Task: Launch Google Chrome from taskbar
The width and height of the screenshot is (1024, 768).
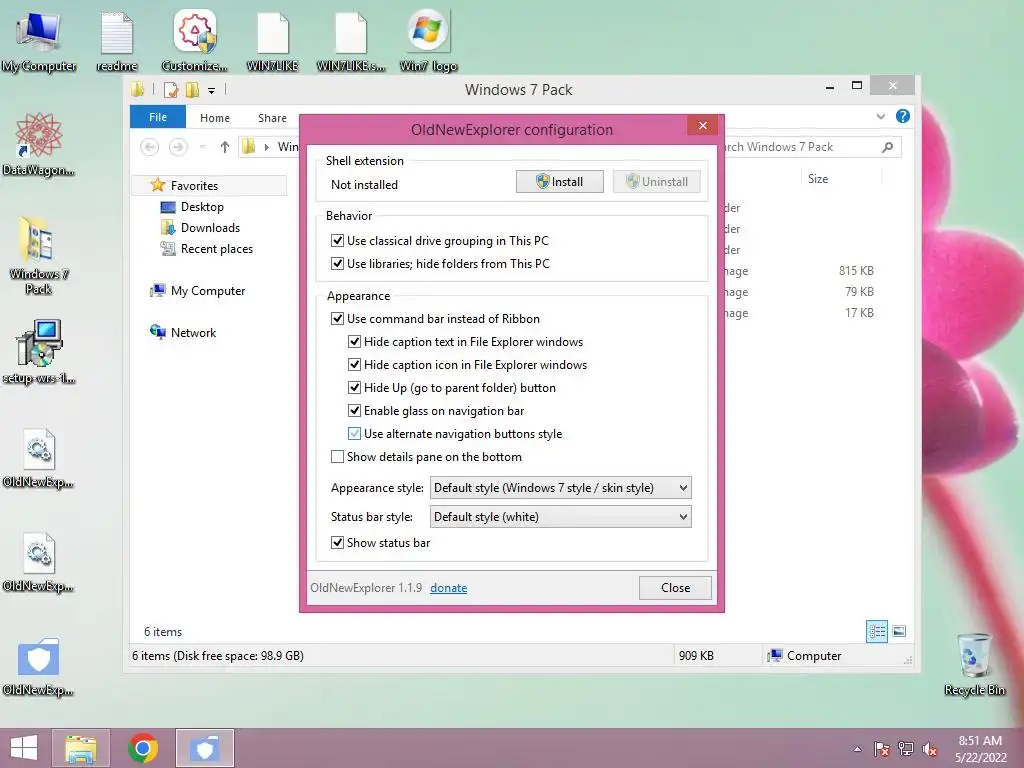Action: tap(143, 748)
